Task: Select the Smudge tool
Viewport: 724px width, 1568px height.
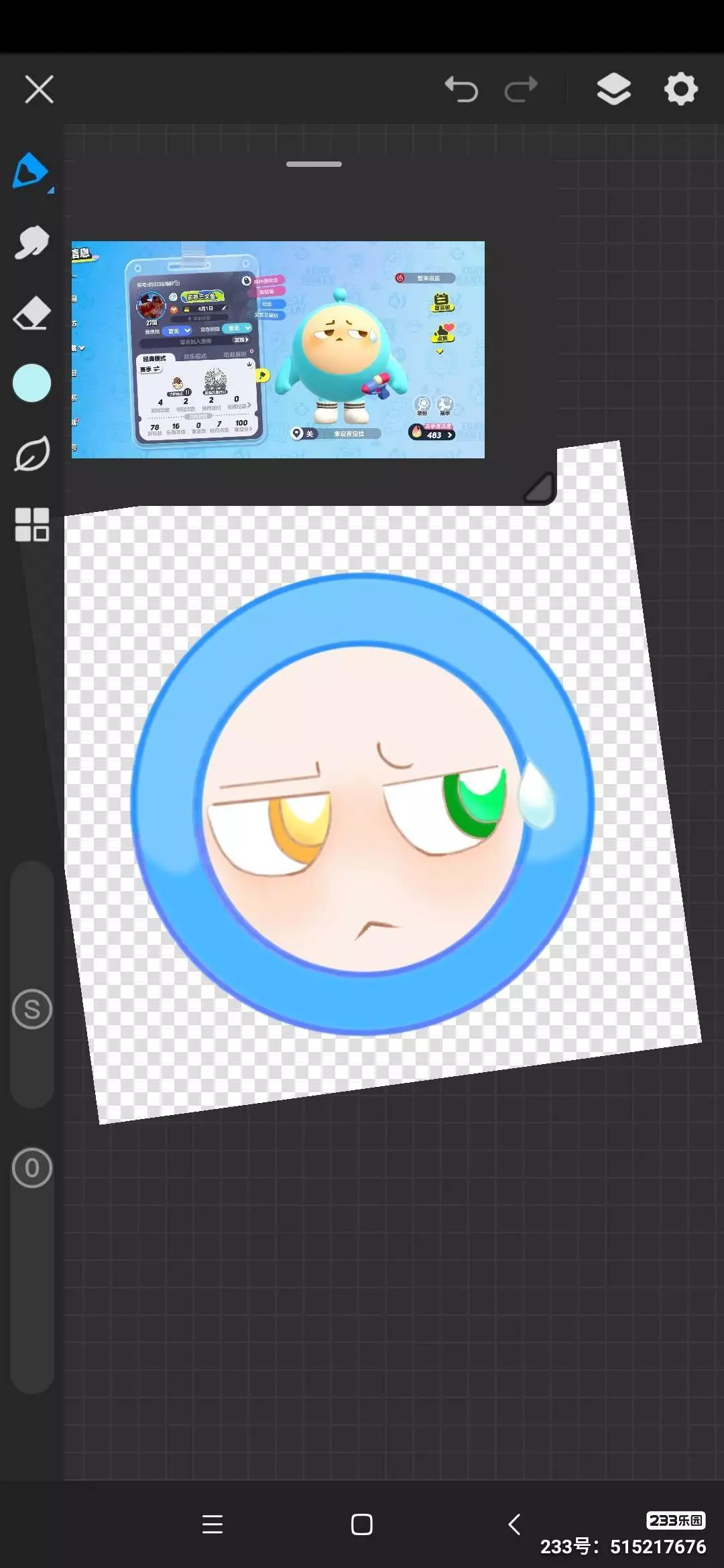Action: 32,242
